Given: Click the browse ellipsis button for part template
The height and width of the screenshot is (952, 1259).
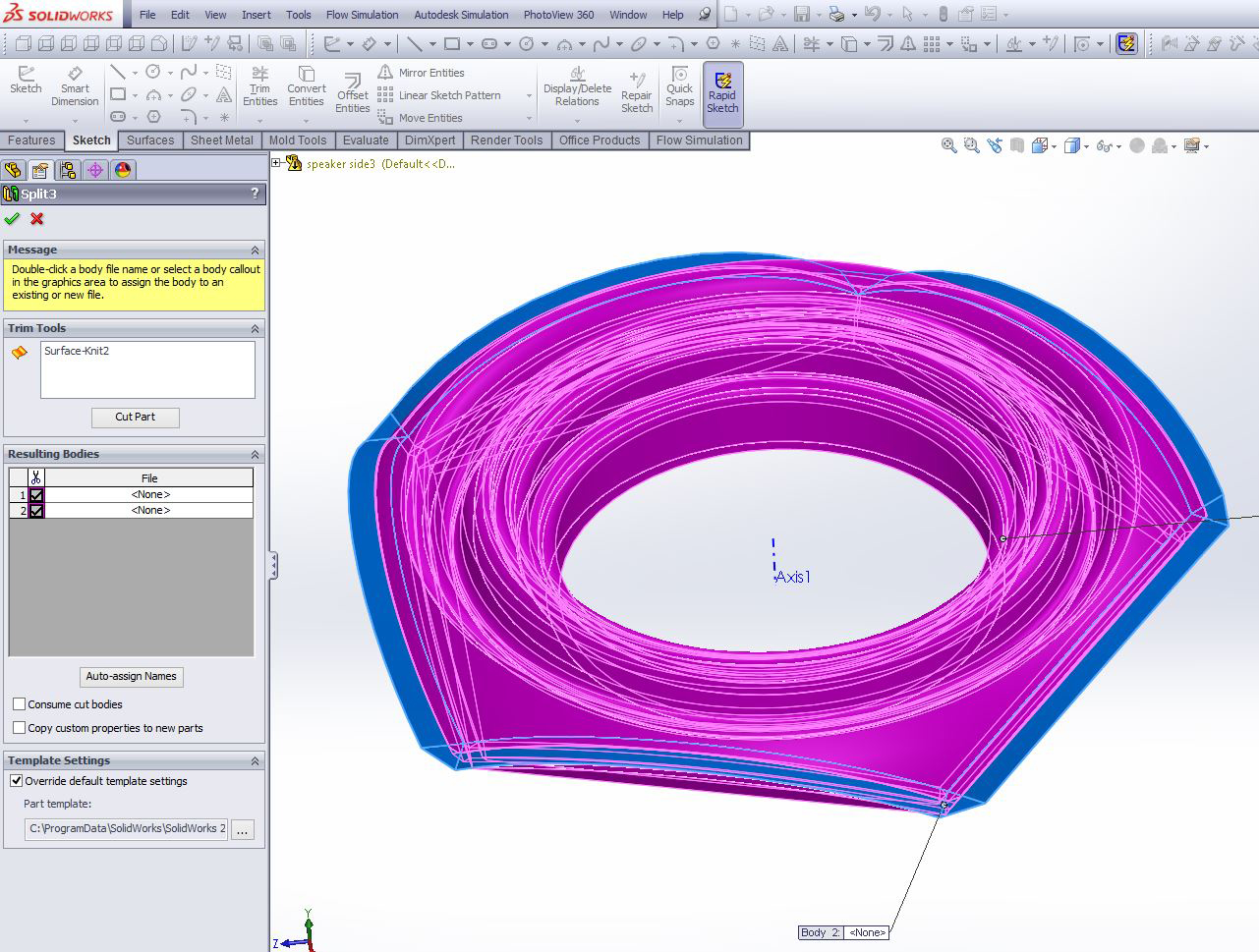Looking at the screenshot, I should [243, 829].
